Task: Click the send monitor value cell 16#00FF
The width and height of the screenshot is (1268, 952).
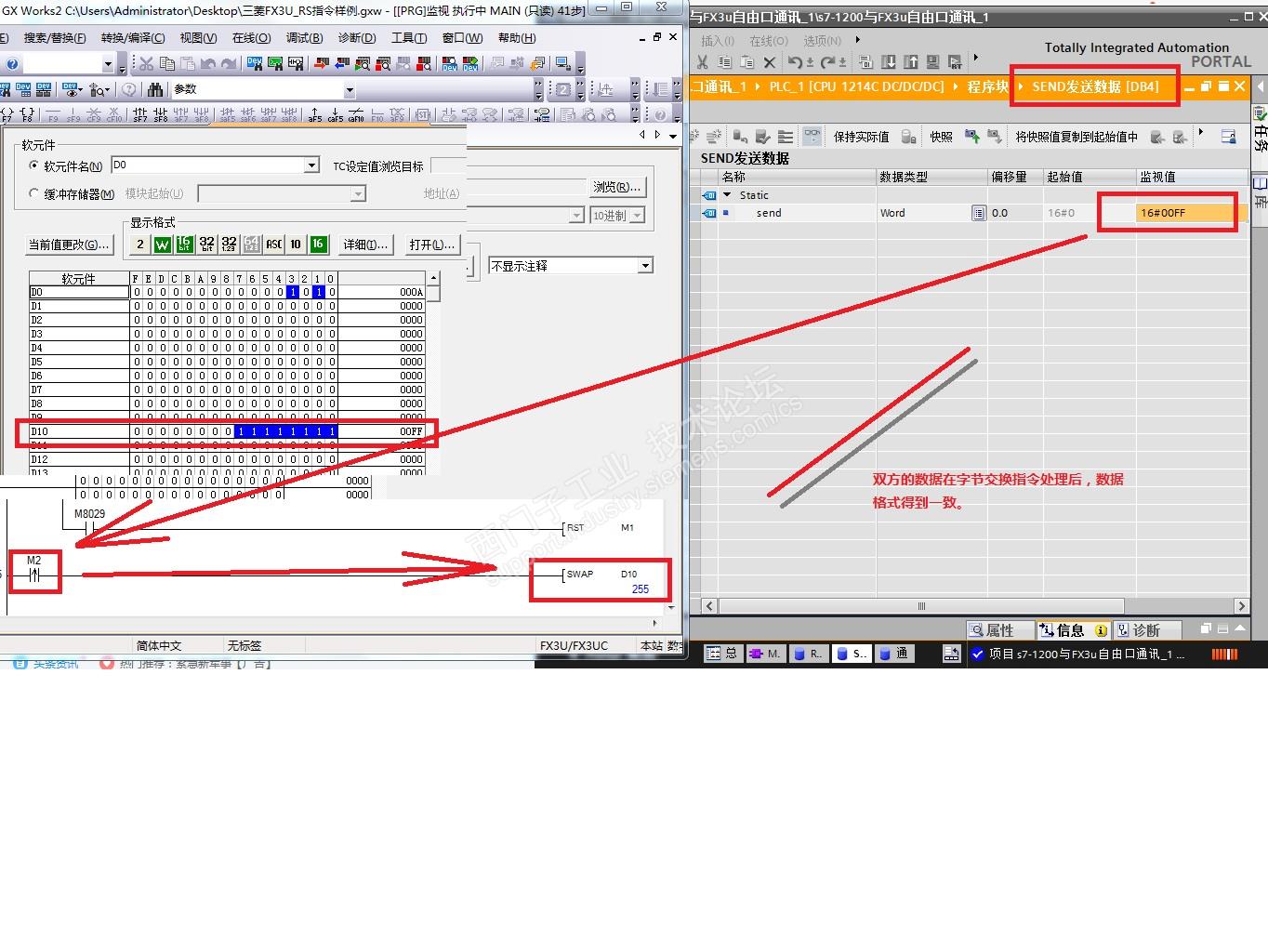Action: click(1191, 213)
